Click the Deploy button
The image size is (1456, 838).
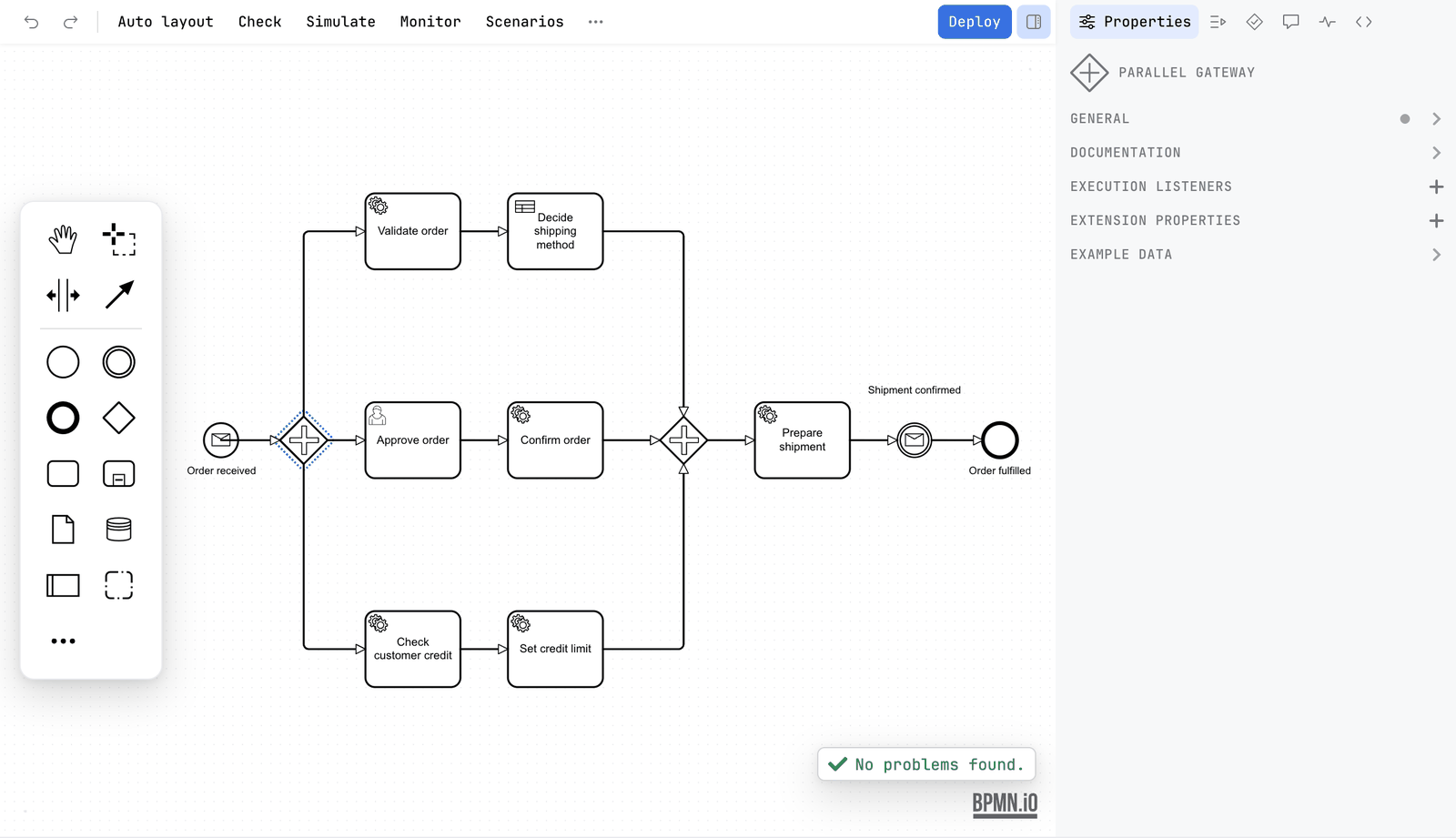coord(975,22)
